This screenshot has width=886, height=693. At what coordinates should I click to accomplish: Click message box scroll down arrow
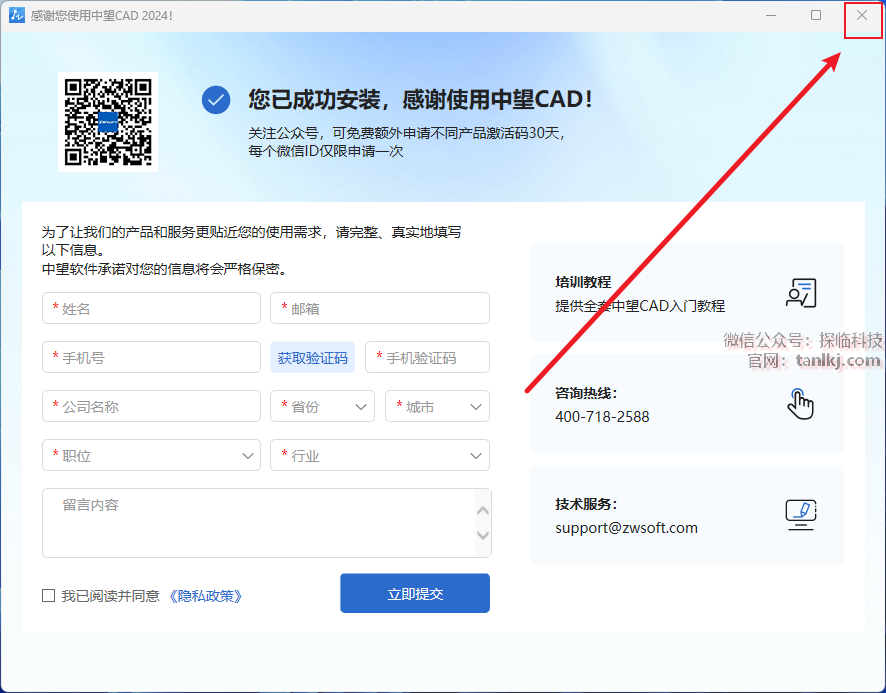pyautogui.click(x=483, y=535)
